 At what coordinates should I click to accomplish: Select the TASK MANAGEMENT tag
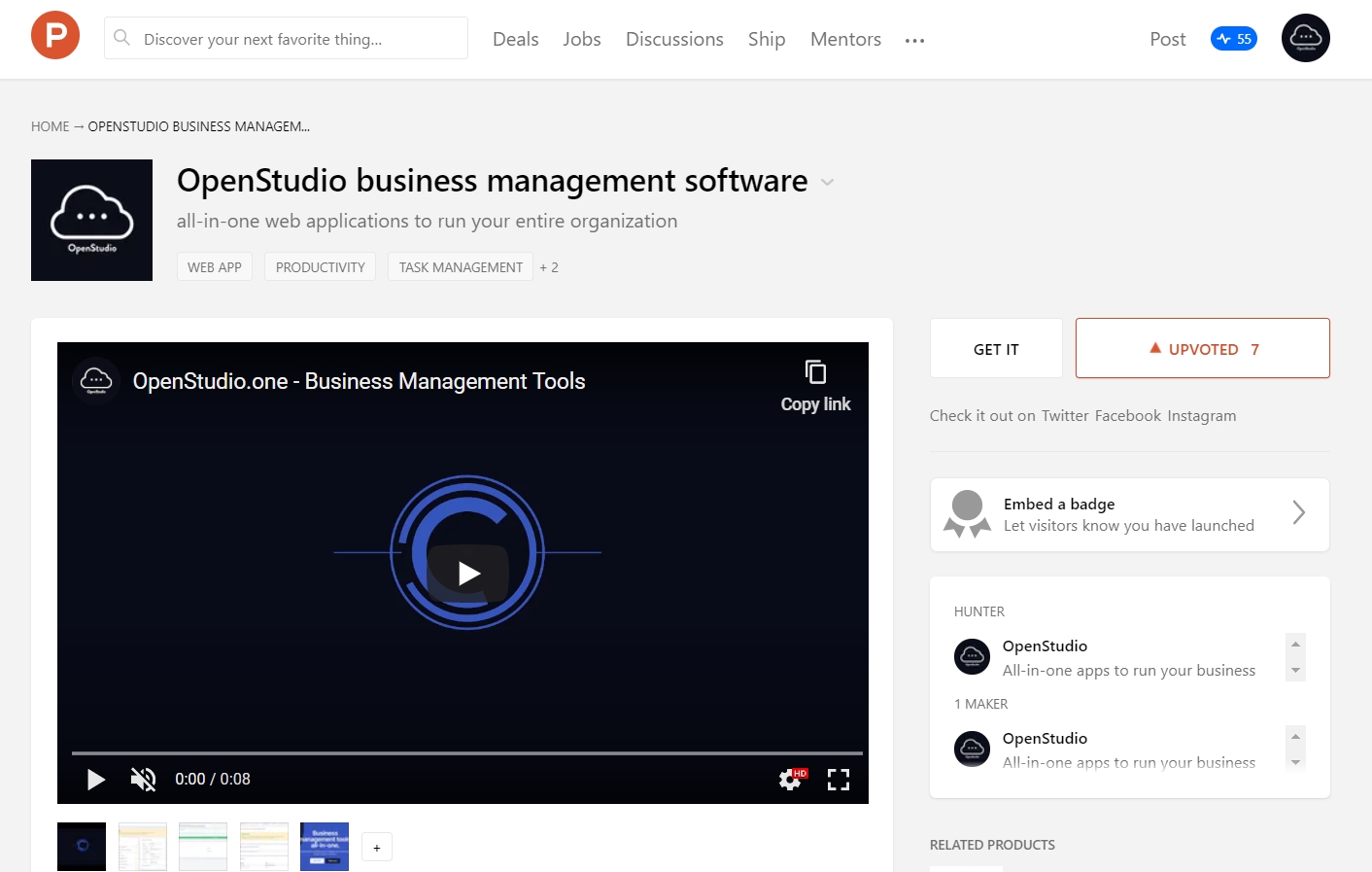click(x=461, y=266)
